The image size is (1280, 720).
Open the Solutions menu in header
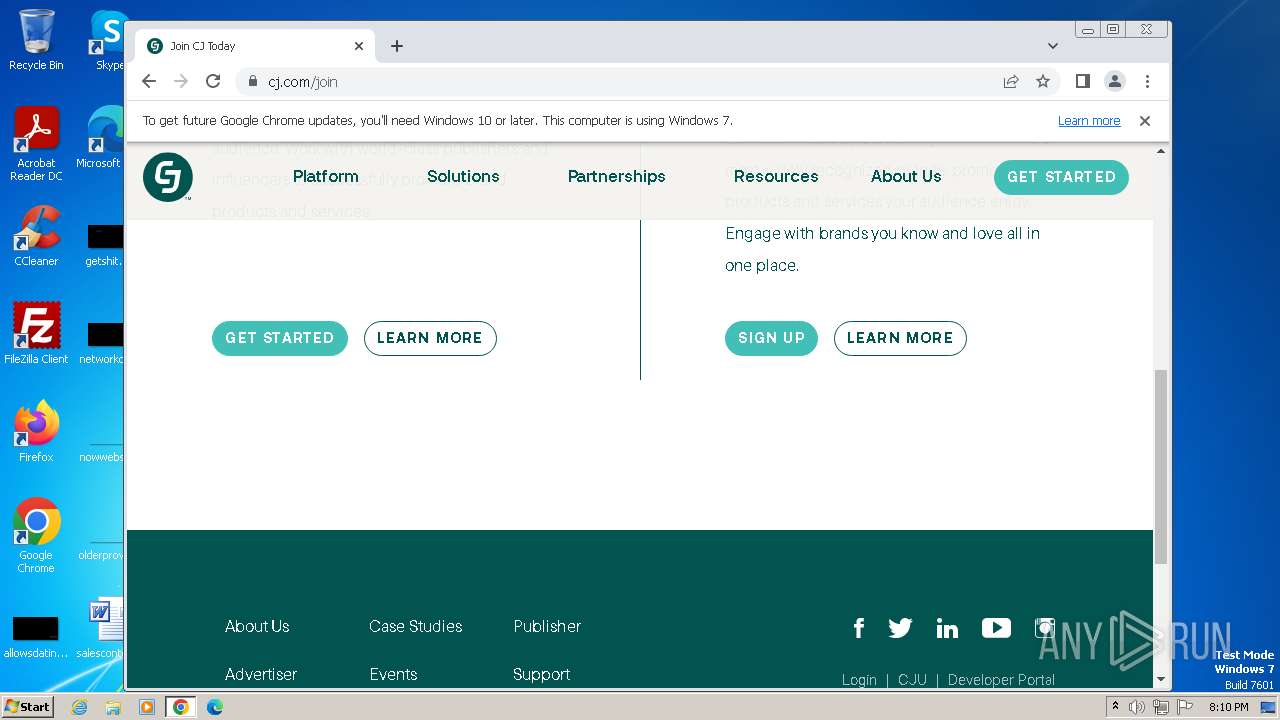pos(463,176)
